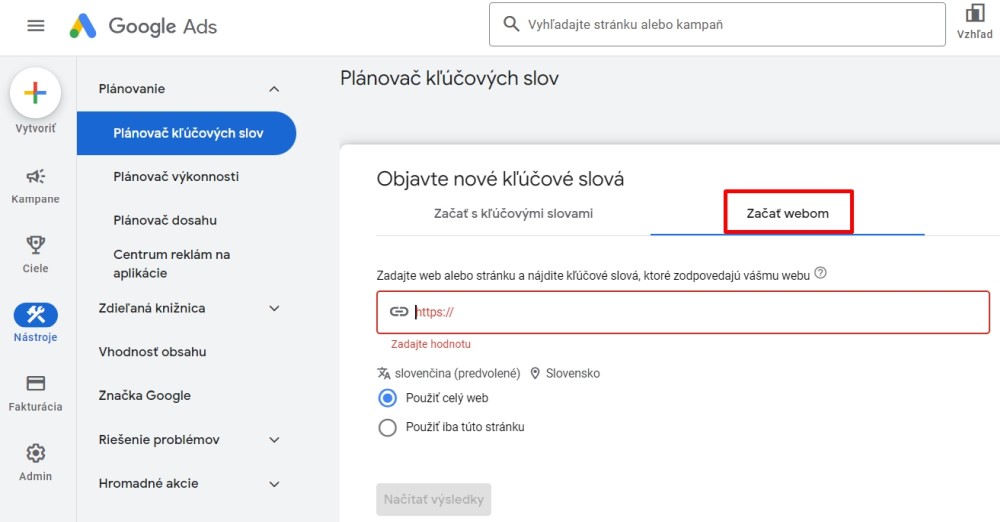Focus the https:// website URL field

(x=683, y=312)
